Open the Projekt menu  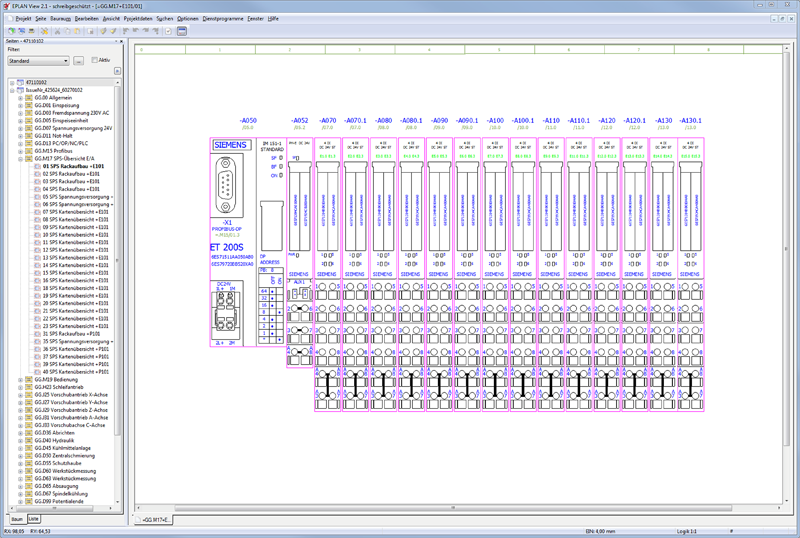23,18
